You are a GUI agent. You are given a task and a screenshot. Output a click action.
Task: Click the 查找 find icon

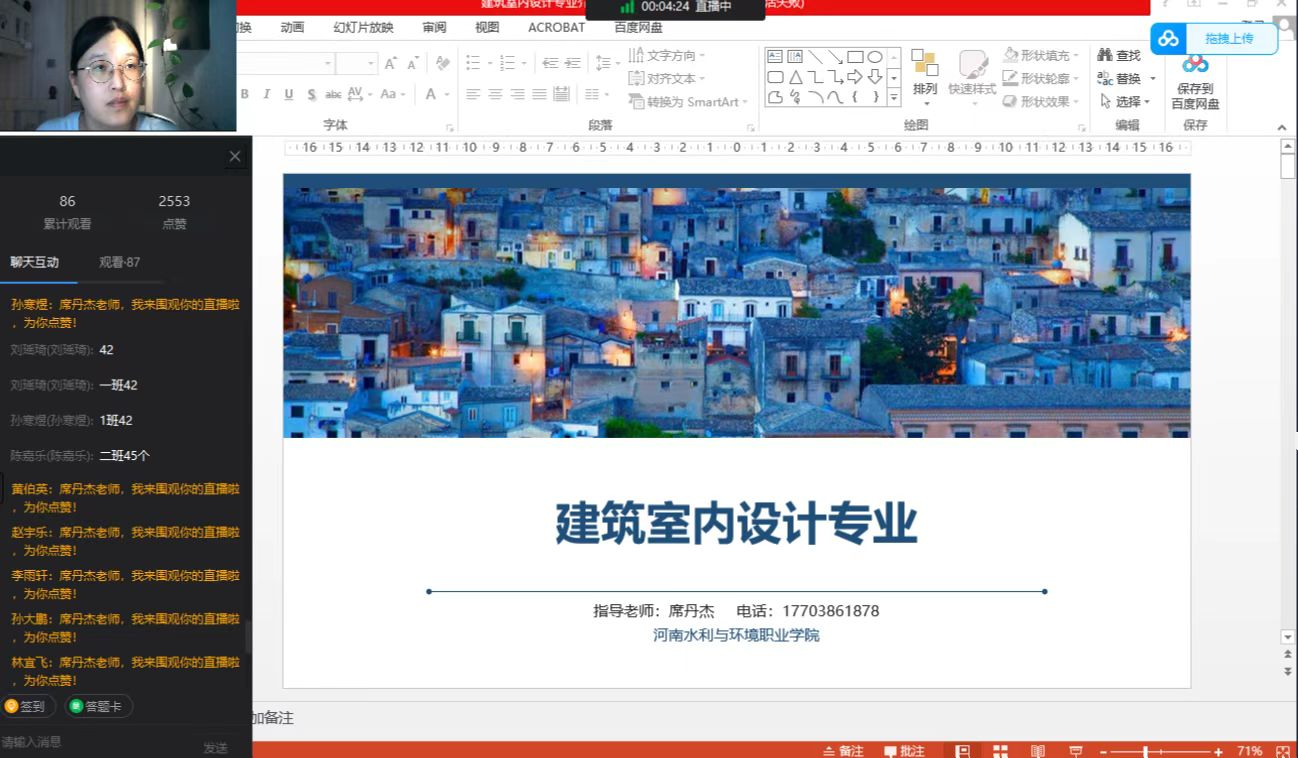[x=1105, y=56]
